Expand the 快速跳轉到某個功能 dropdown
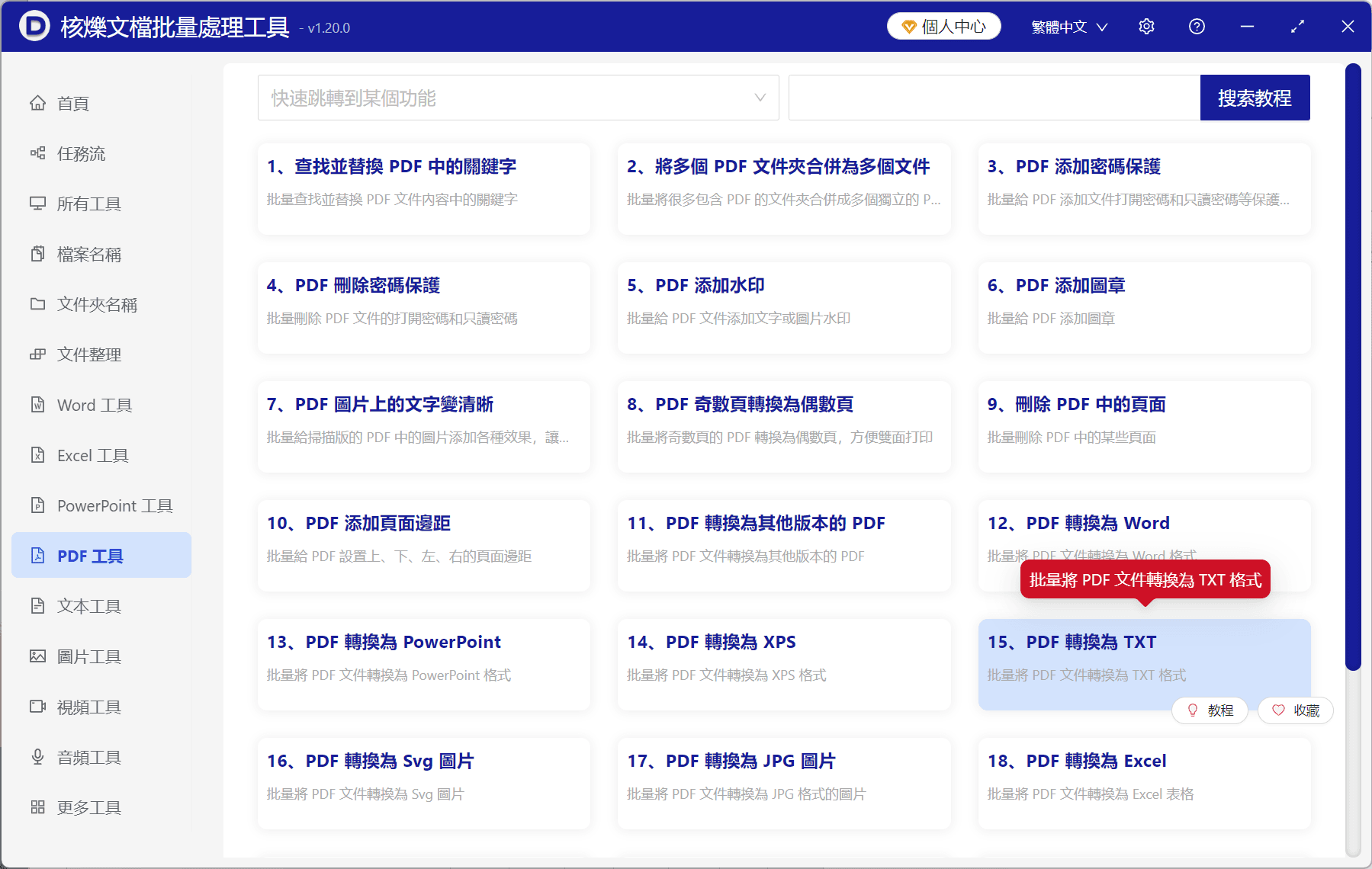Image resolution: width=1372 pixels, height=869 pixels. 518,98
